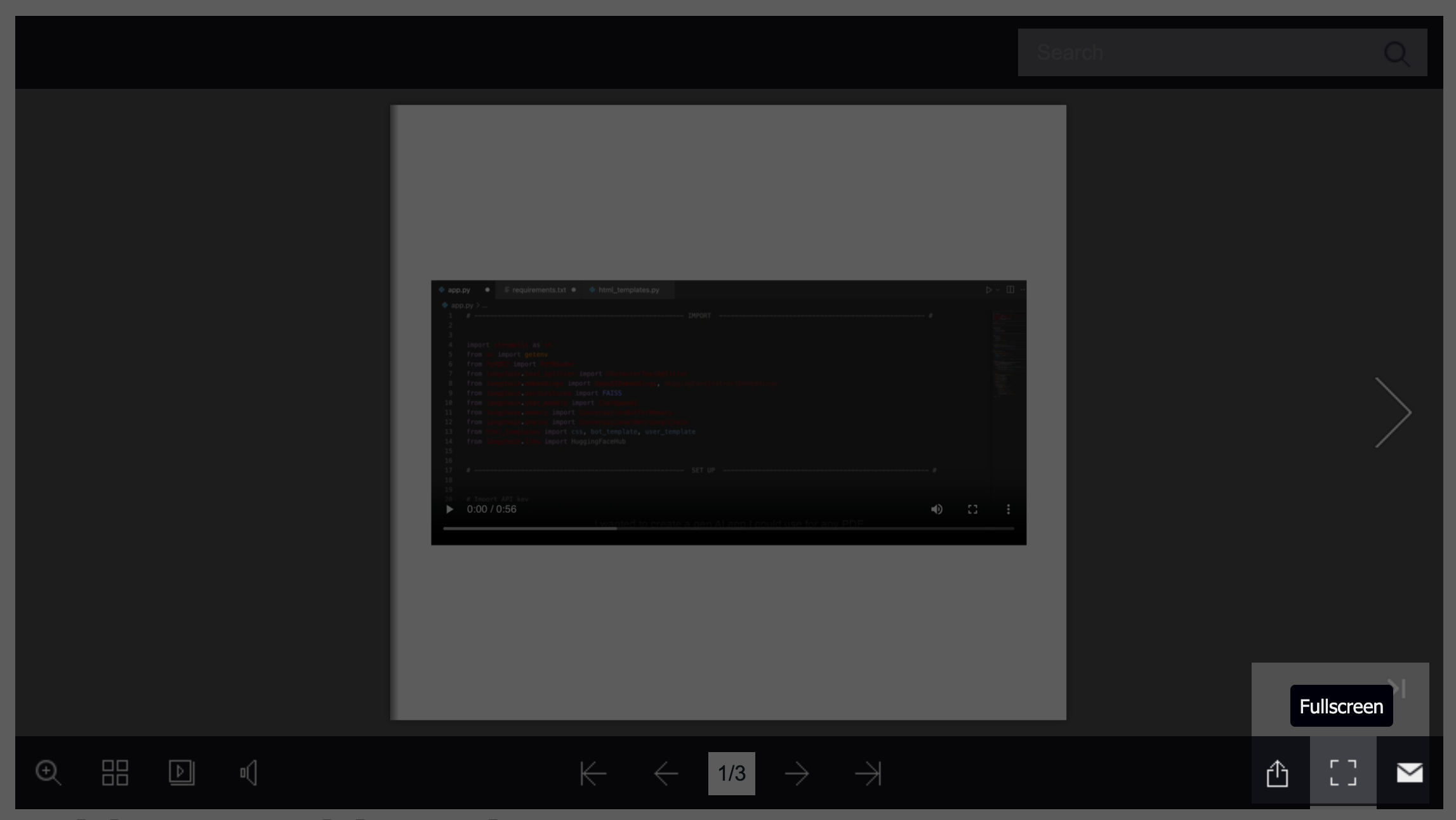Jump to the first page

click(593, 773)
